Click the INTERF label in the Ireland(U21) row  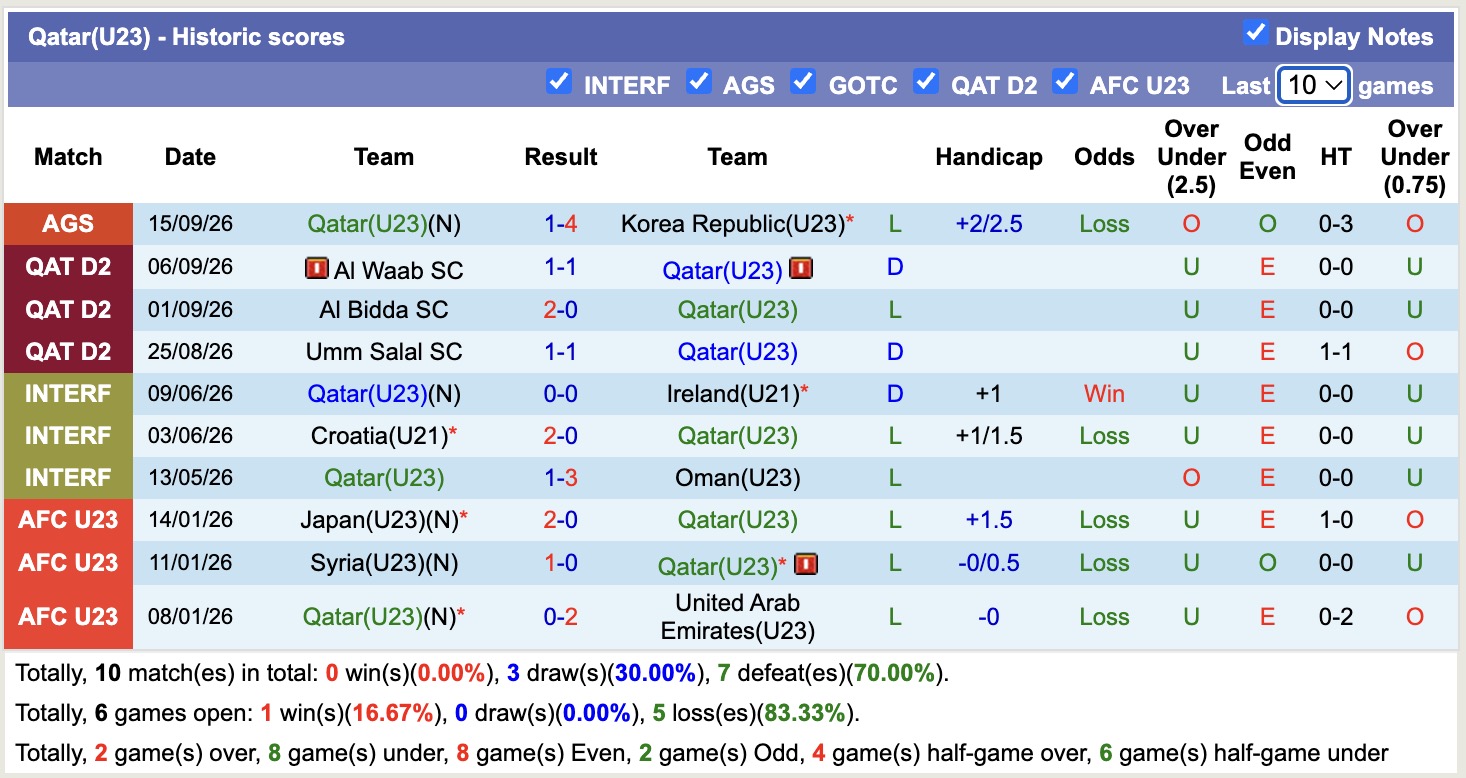pos(68,394)
